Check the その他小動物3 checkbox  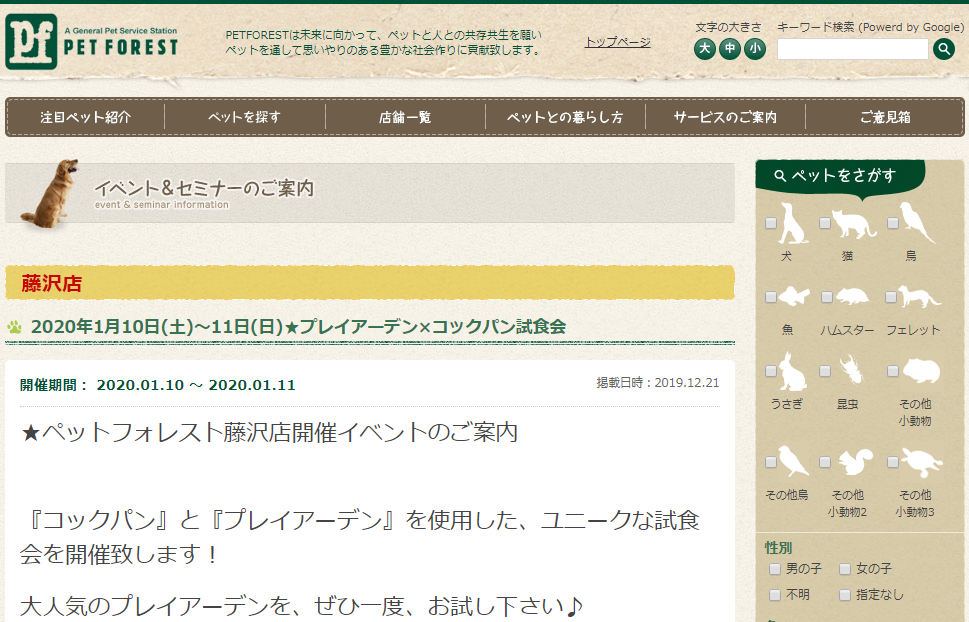coord(893,462)
